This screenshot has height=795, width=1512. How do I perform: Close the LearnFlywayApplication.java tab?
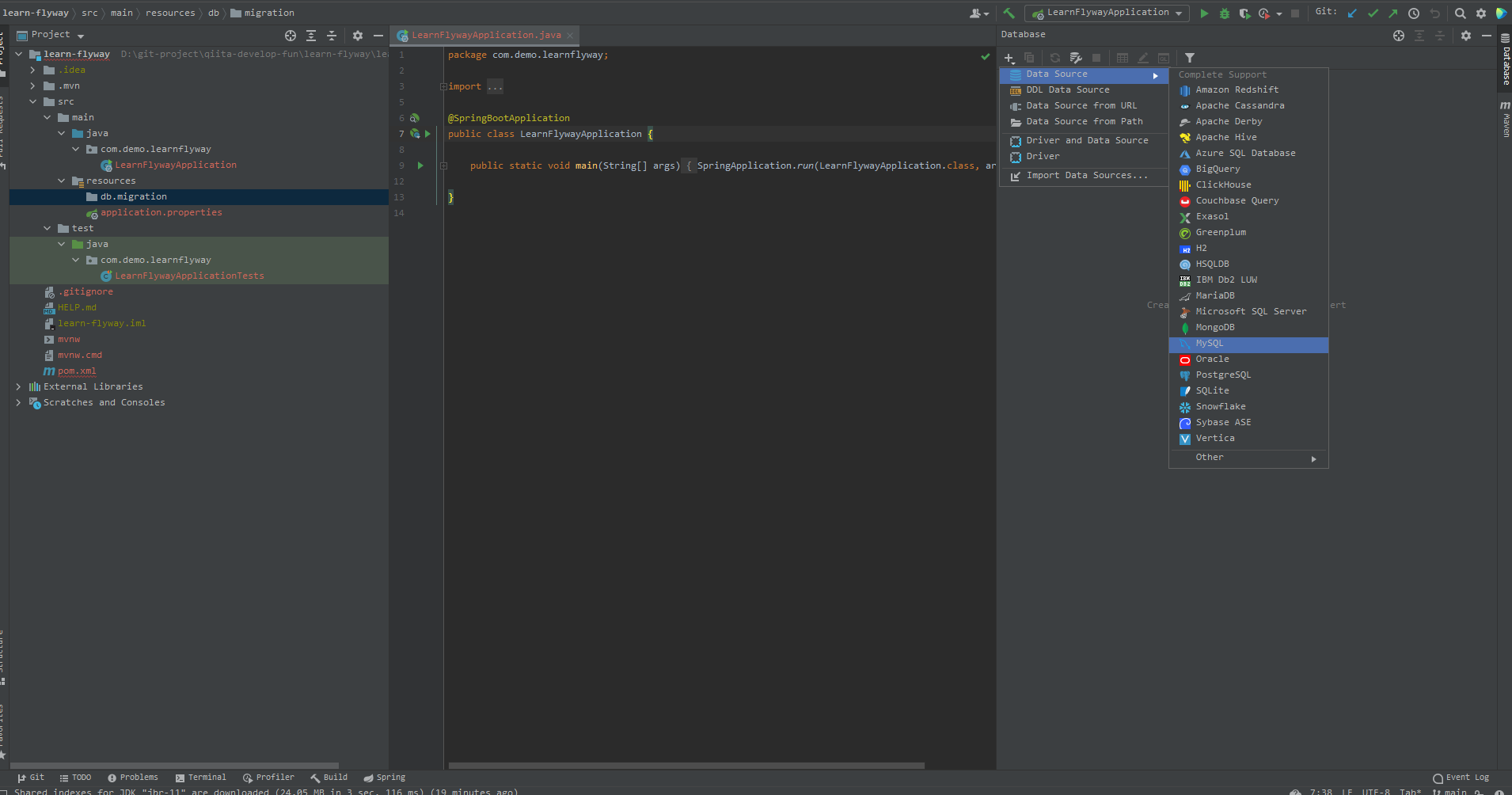(570, 36)
